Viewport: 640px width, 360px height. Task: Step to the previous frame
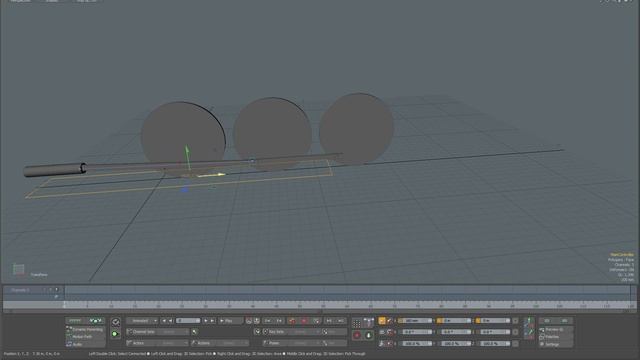tap(171, 321)
